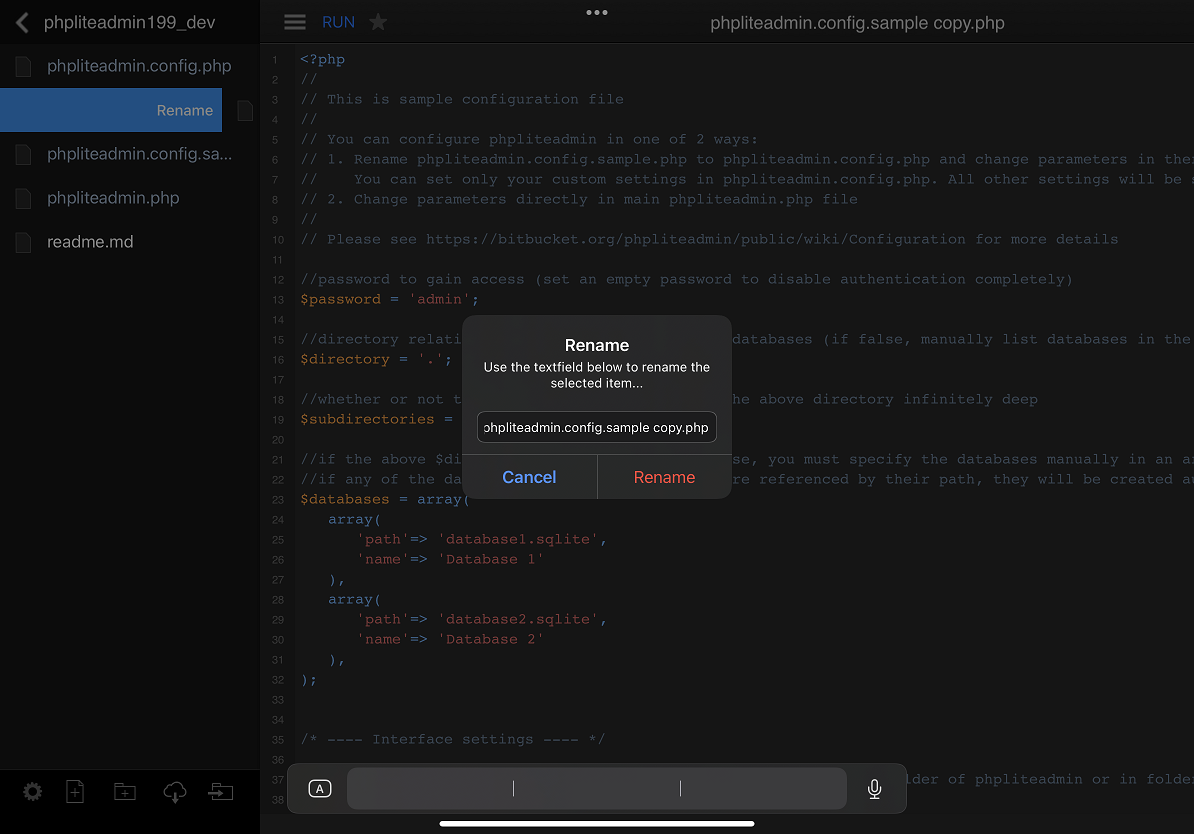Edit the rename text field

tap(596, 427)
